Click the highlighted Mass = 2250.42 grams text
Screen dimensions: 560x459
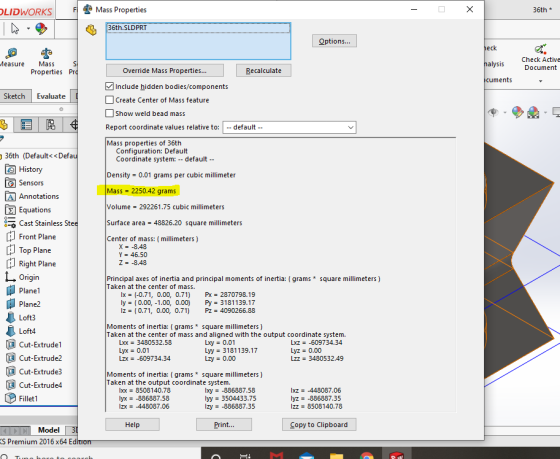[x=141, y=191]
